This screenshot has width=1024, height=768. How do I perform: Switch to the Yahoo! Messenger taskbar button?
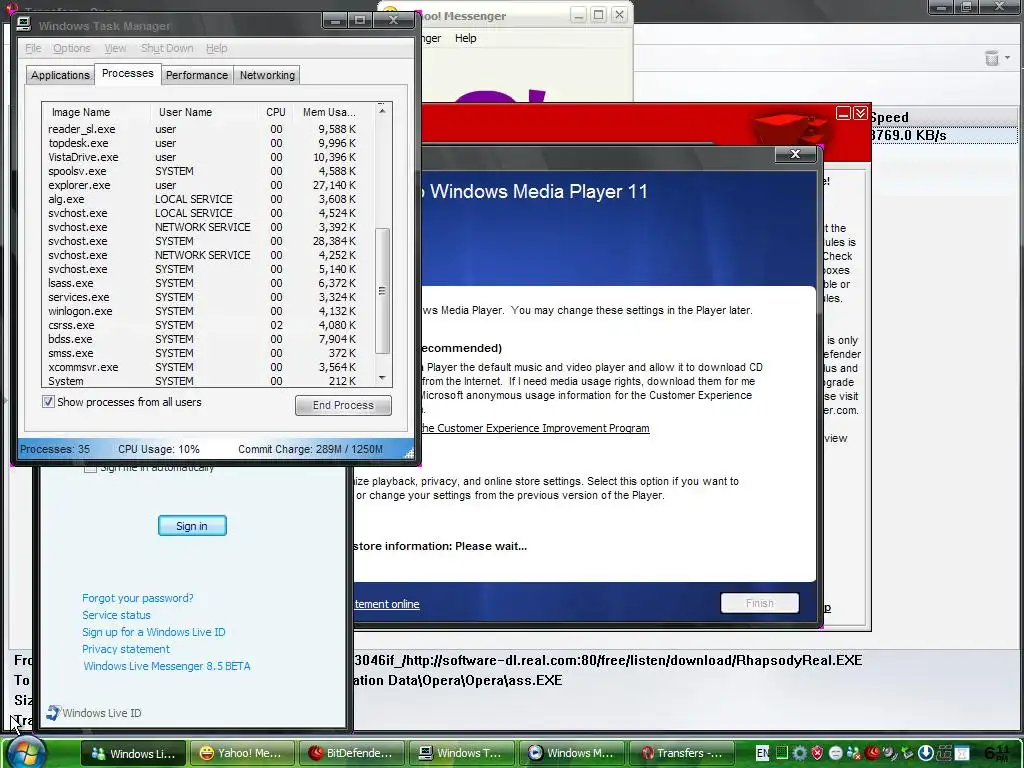pos(242,753)
